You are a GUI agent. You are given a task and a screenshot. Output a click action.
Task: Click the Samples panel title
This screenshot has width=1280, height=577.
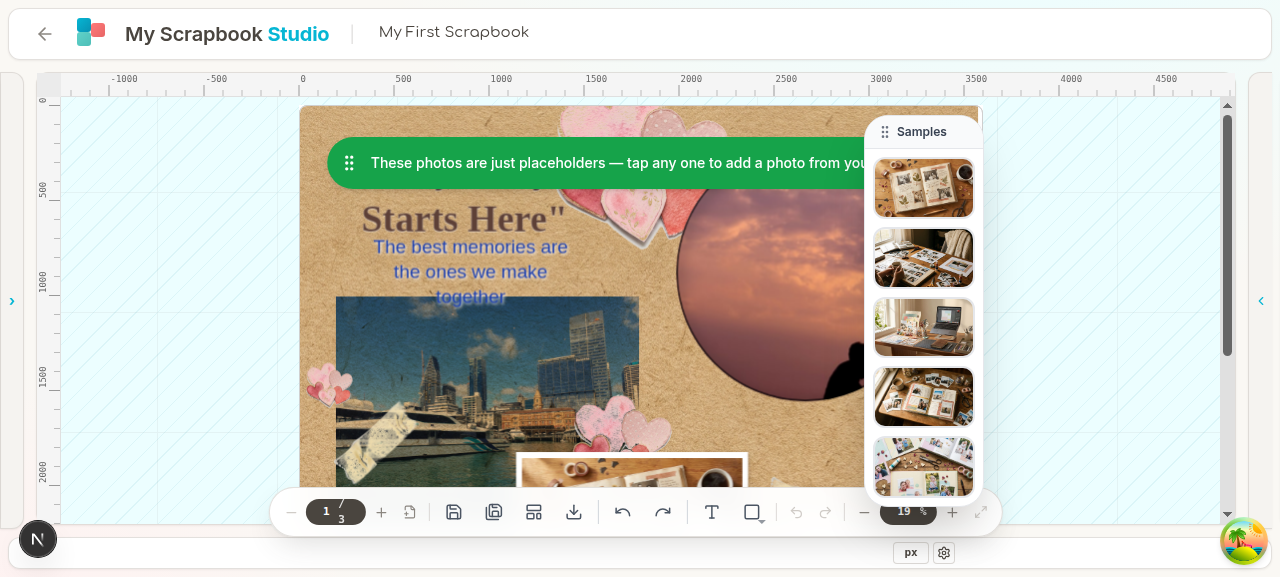[922, 132]
